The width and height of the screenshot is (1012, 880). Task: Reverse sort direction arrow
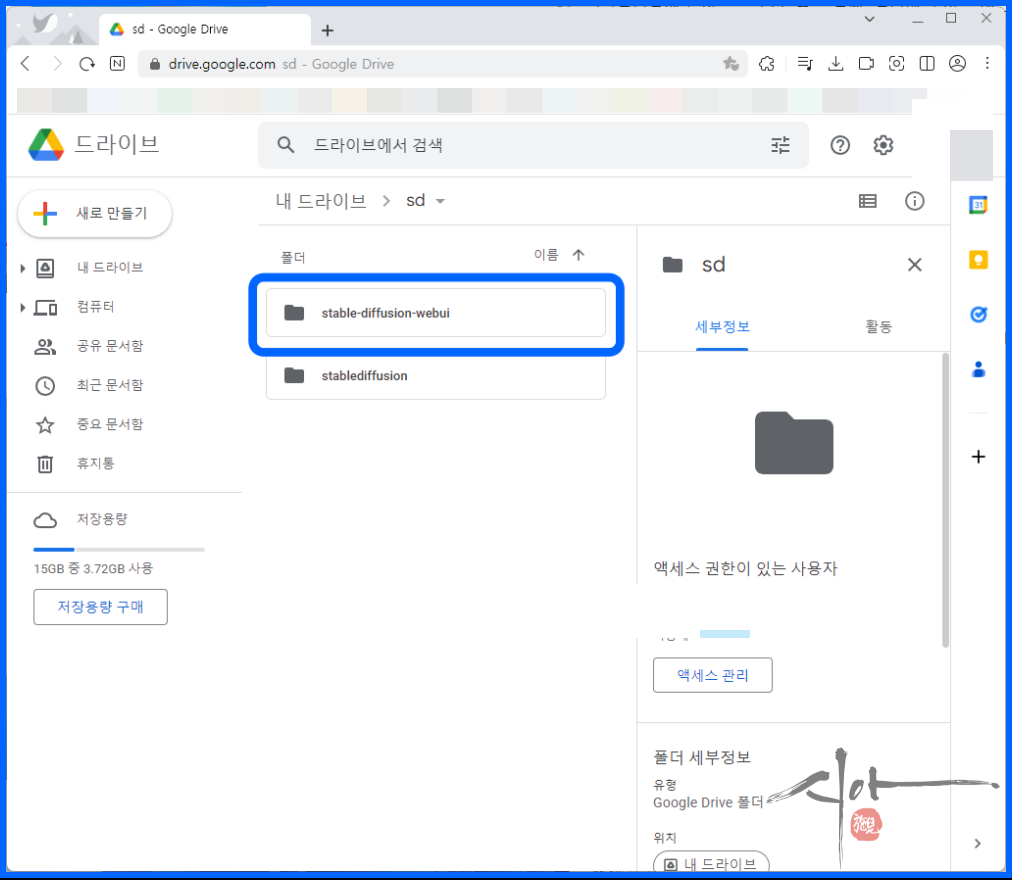(x=578, y=255)
